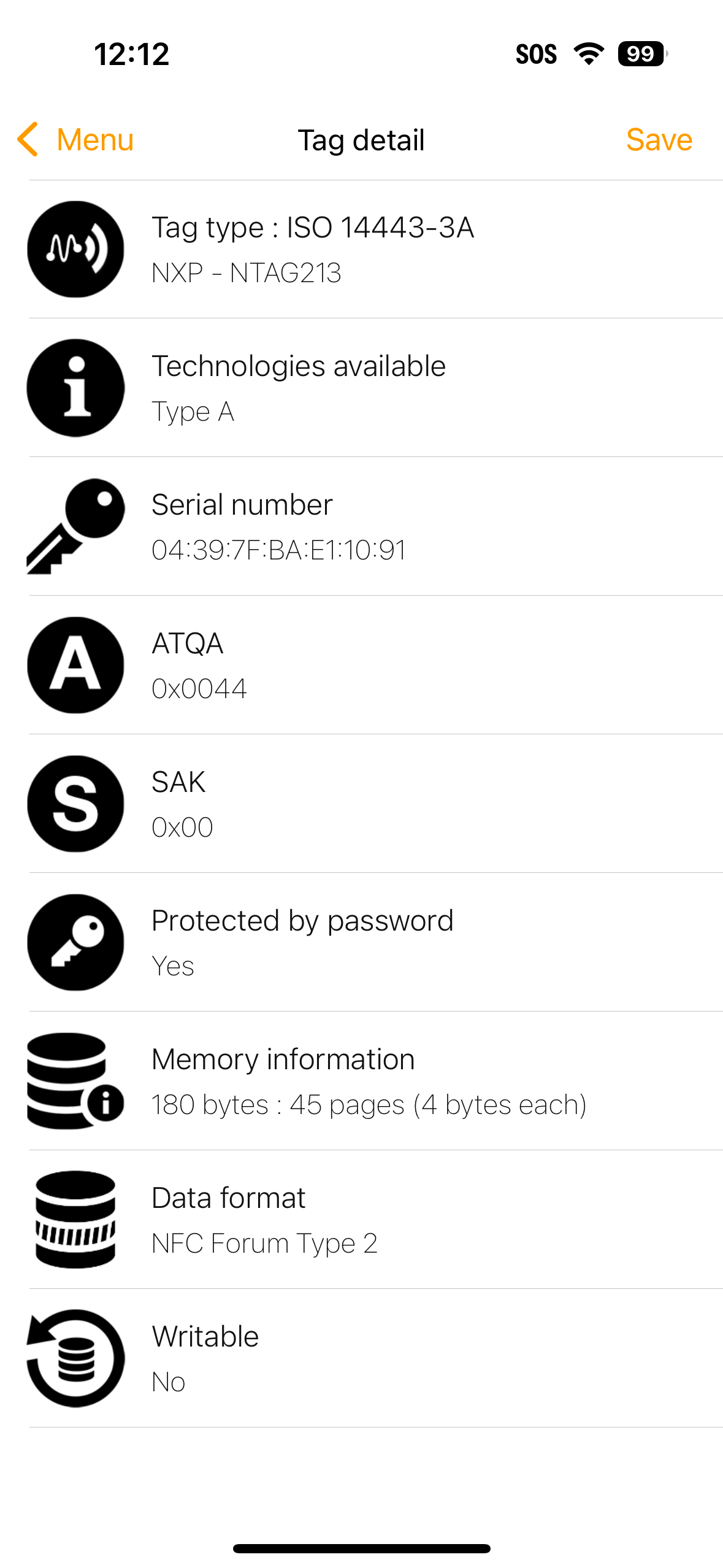Return to Menu screen

click(95, 139)
